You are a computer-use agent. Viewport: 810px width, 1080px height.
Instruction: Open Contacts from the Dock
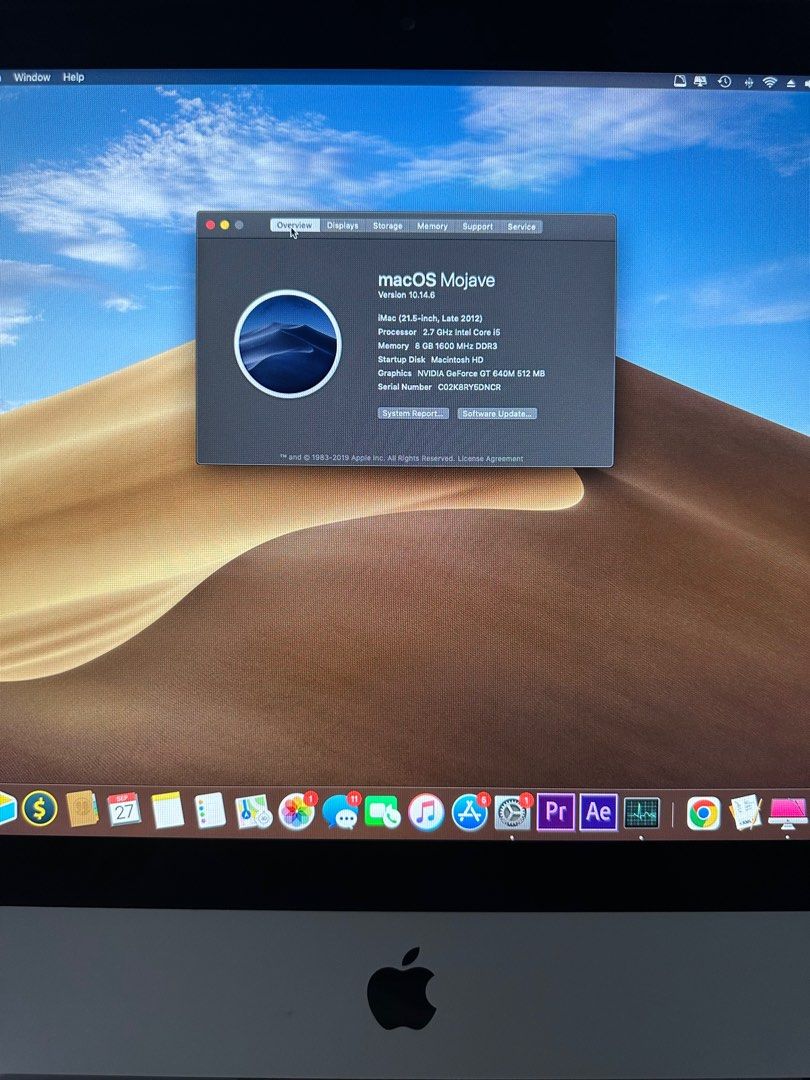pyautogui.click(x=82, y=809)
